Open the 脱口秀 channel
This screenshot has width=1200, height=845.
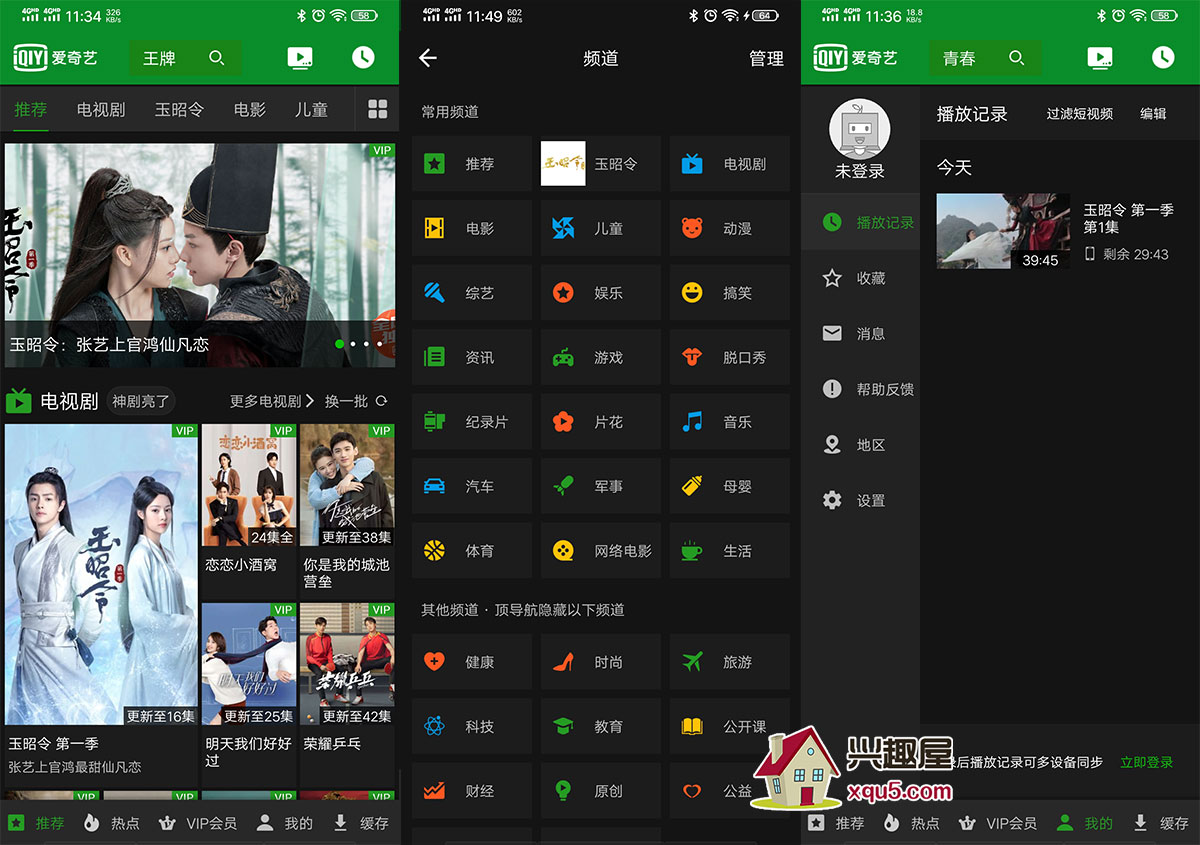click(x=729, y=357)
